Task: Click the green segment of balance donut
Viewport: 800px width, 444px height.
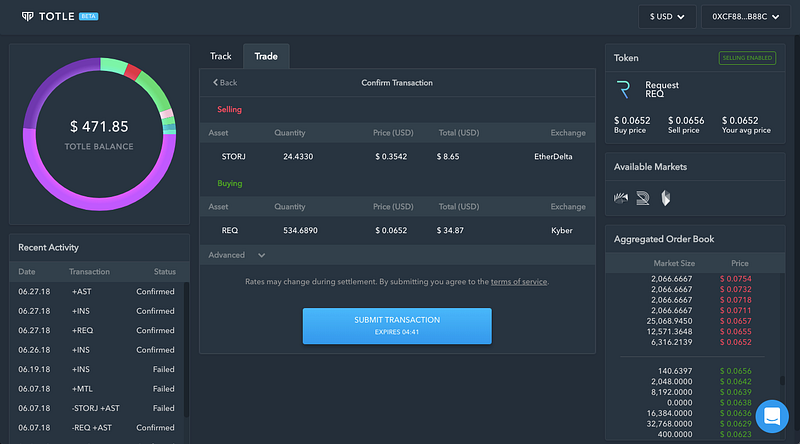Action: tap(155, 91)
